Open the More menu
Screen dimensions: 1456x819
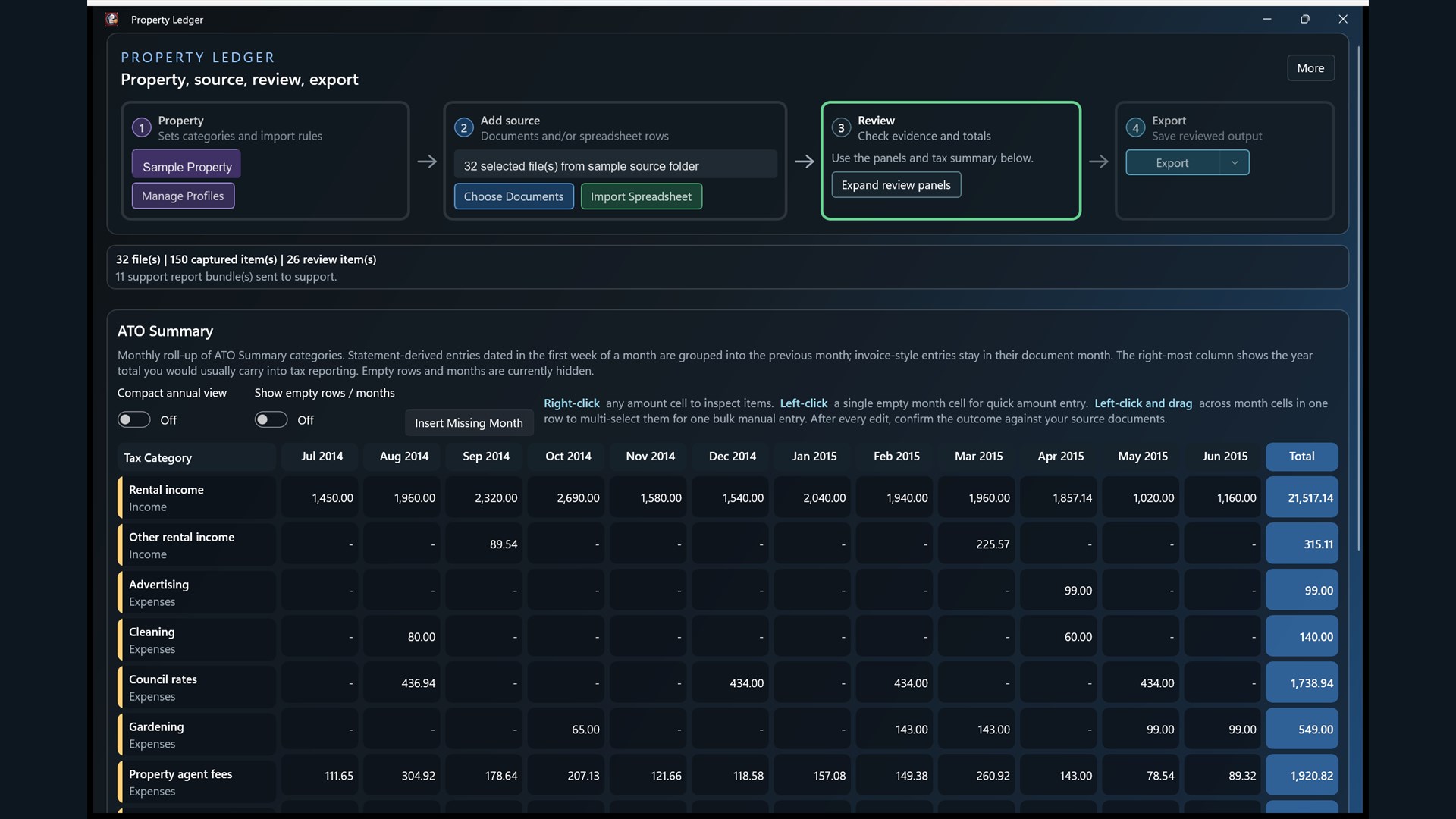coord(1310,68)
